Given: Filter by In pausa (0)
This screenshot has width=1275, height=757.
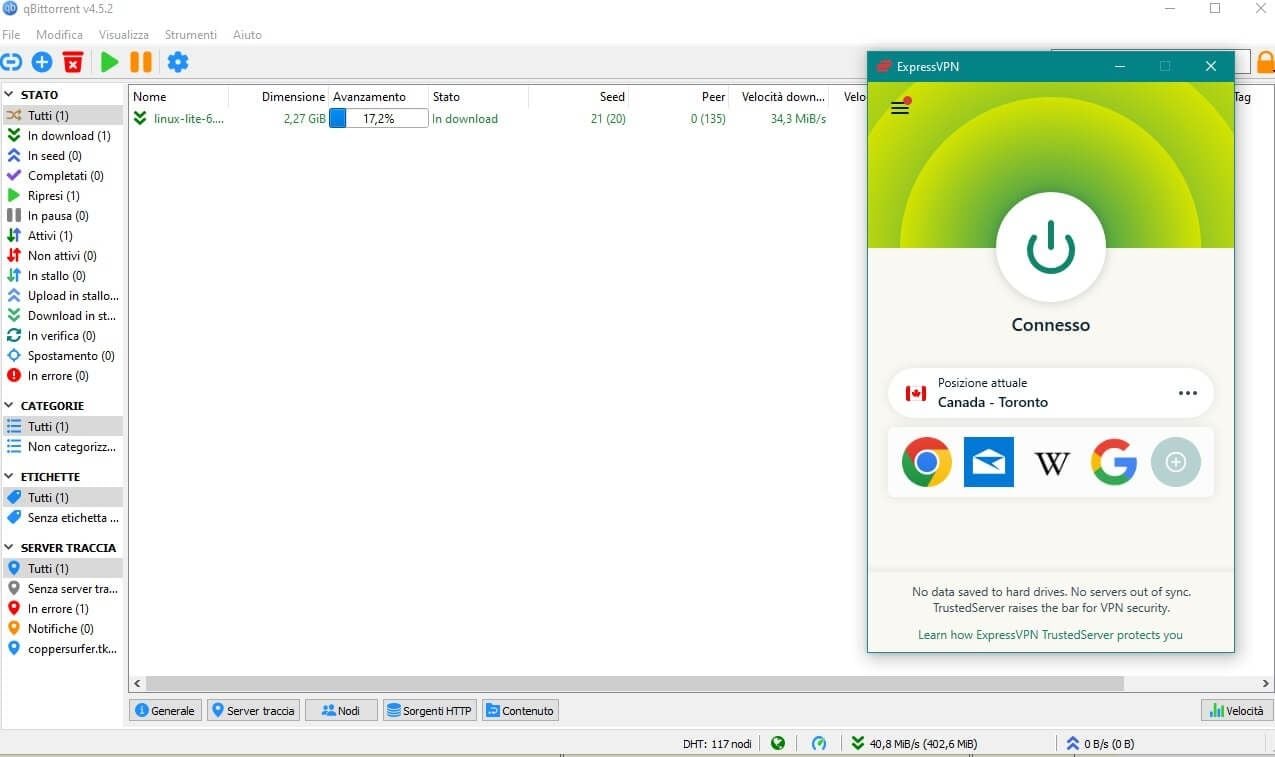Looking at the screenshot, I should 62,216.
